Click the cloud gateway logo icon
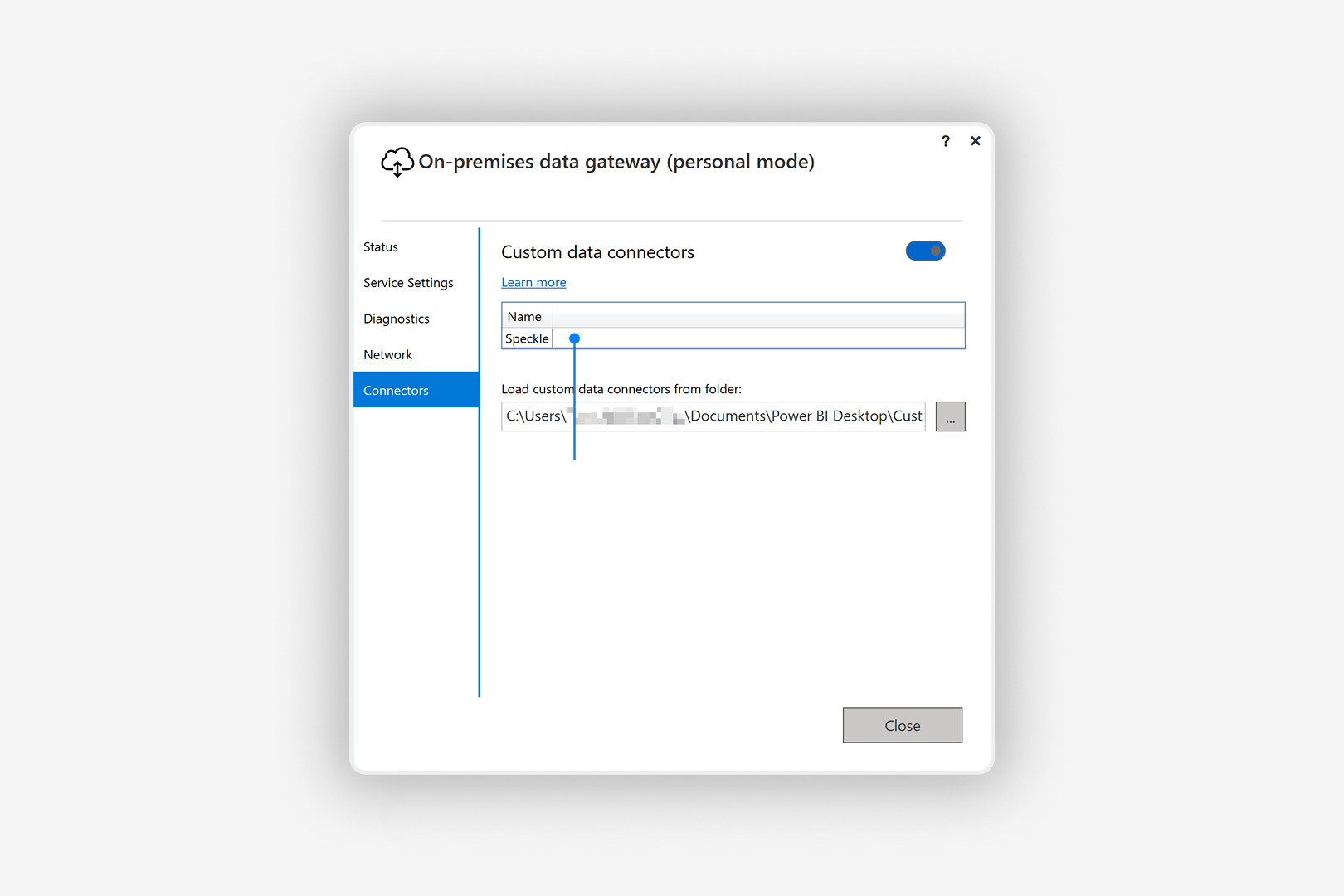Image resolution: width=1344 pixels, height=896 pixels. [397, 162]
